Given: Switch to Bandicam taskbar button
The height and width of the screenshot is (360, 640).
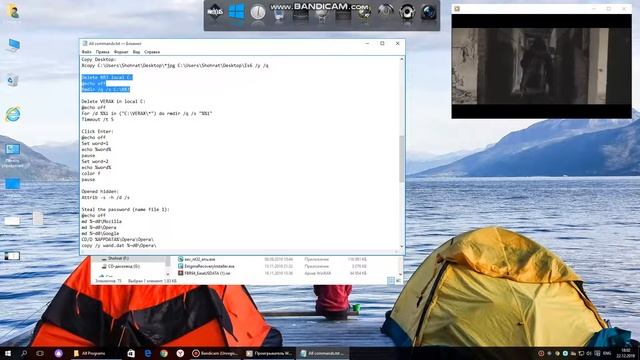Looking at the screenshot, I should pyautogui.click(x=215, y=353).
